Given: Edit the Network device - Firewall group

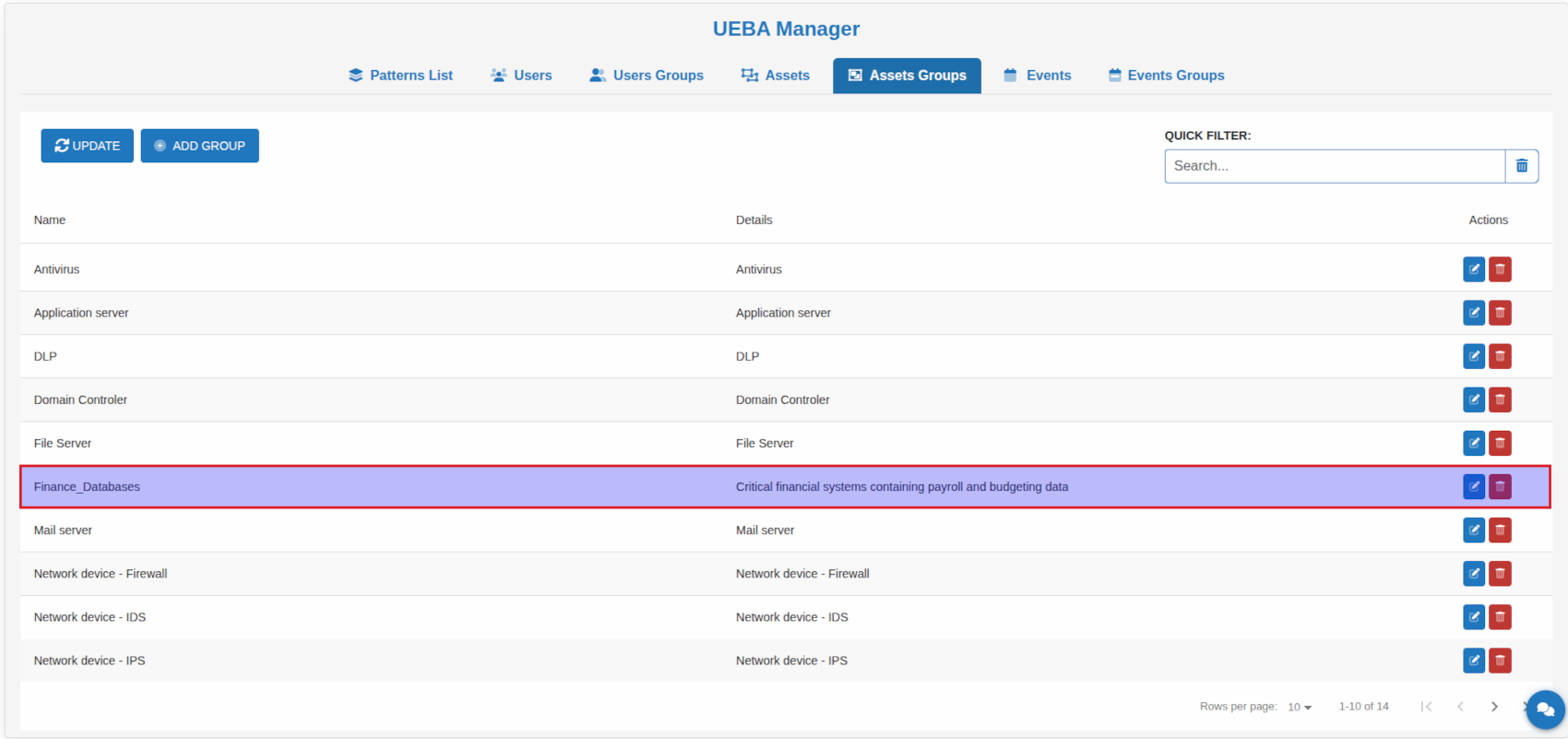Looking at the screenshot, I should (1473, 574).
